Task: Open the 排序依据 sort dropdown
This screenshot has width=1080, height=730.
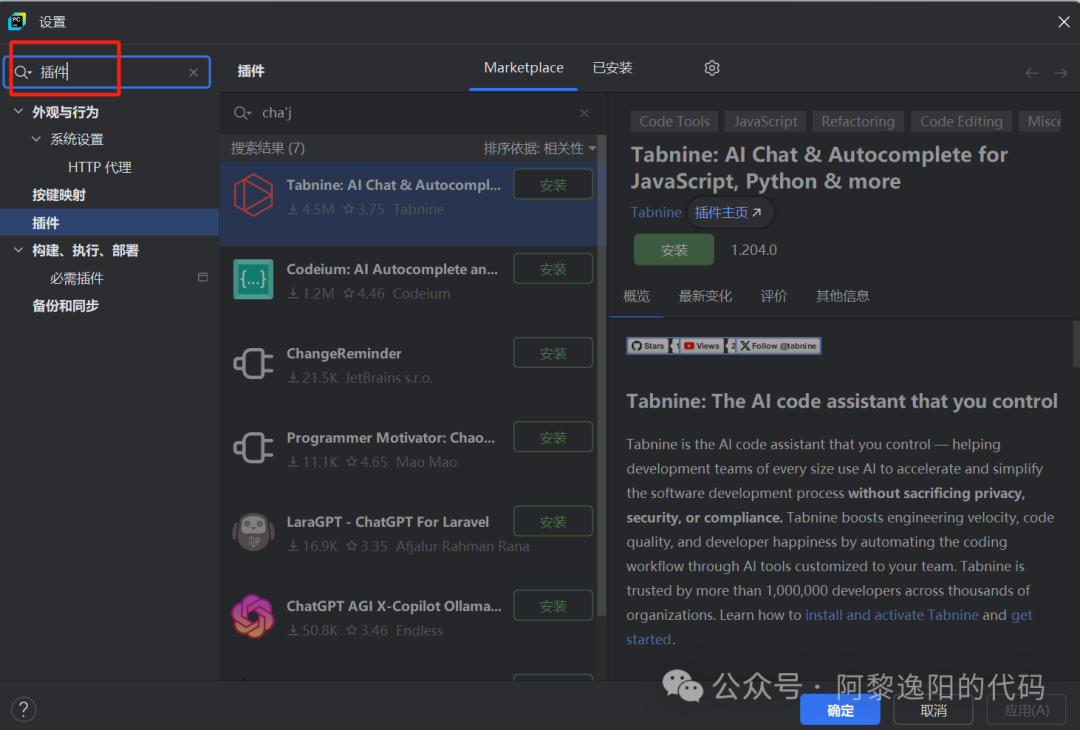Action: click(x=539, y=148)
